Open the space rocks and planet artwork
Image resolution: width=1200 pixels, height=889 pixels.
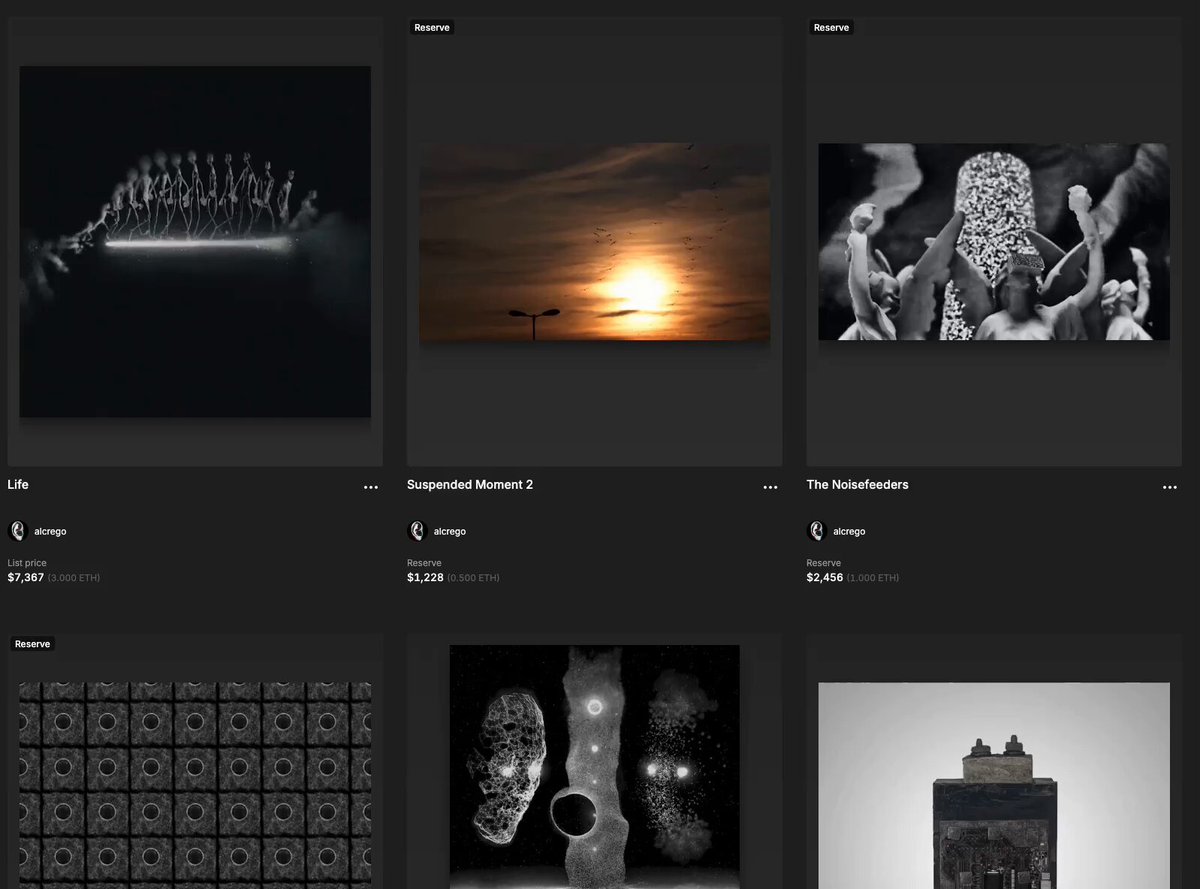595,766
